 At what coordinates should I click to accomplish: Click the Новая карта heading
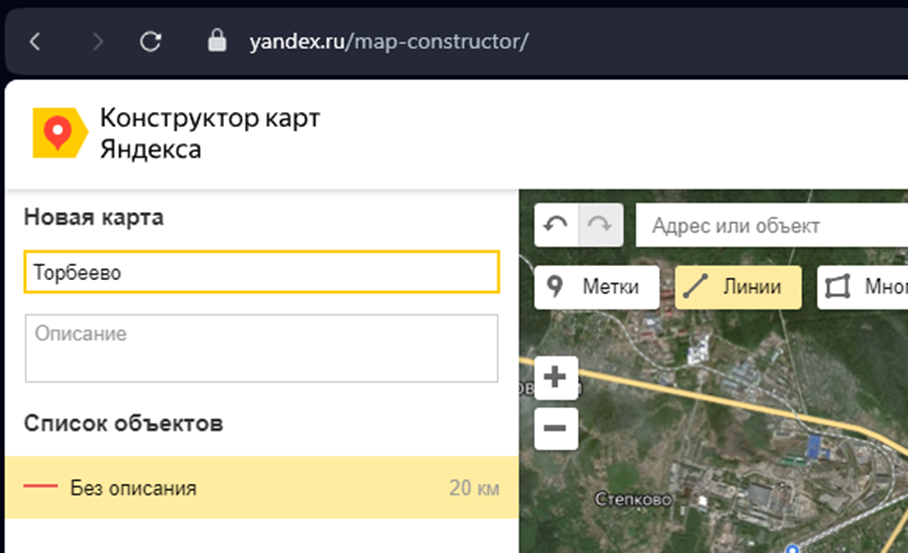[x=94, y=218]
